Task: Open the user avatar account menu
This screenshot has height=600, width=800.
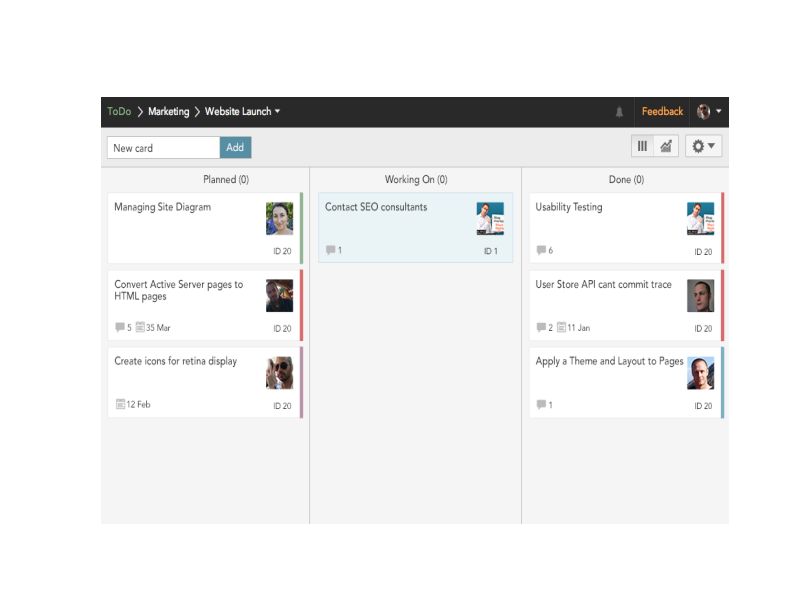Action: [x=709, y=111]
